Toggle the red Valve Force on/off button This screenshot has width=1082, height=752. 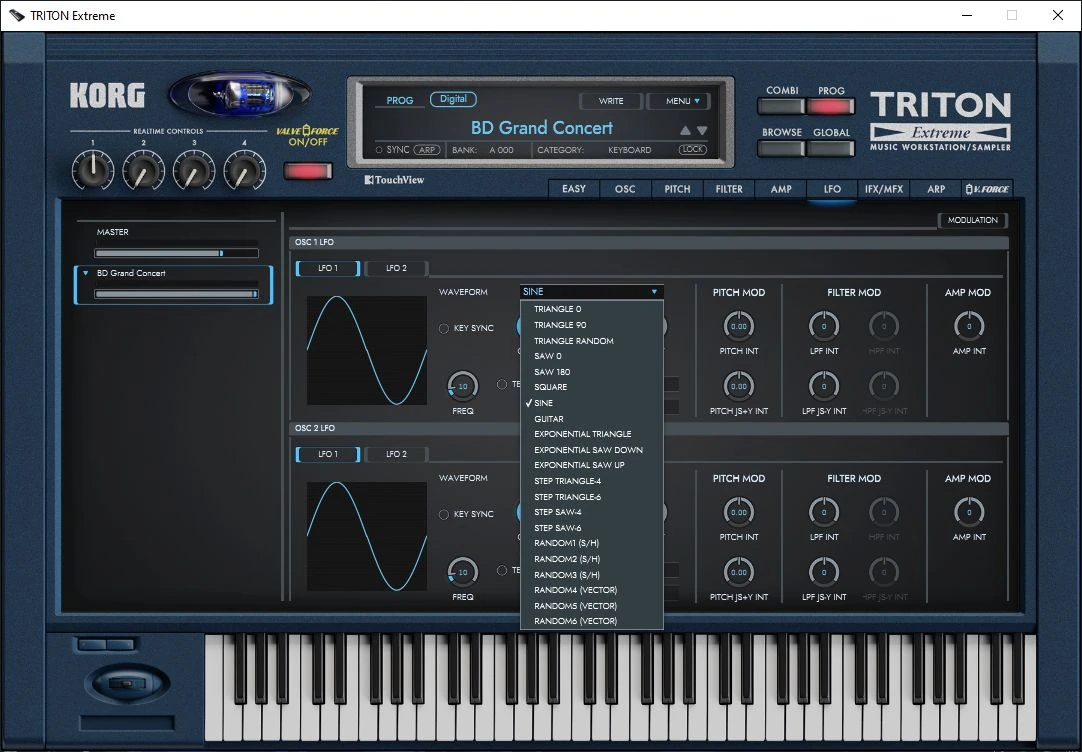[308, 170]
